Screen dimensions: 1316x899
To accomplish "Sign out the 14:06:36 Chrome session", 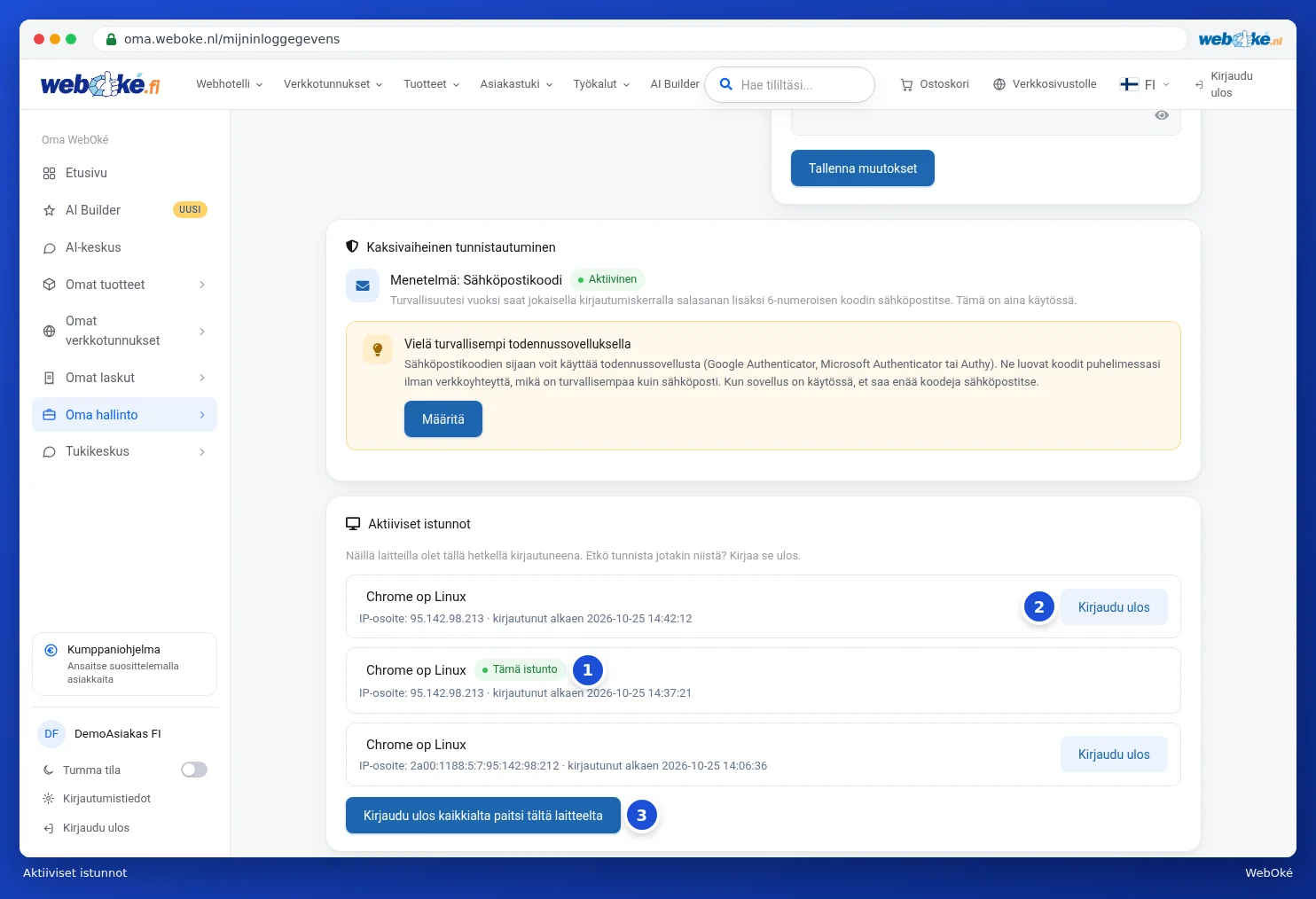I will [1114, 754].
